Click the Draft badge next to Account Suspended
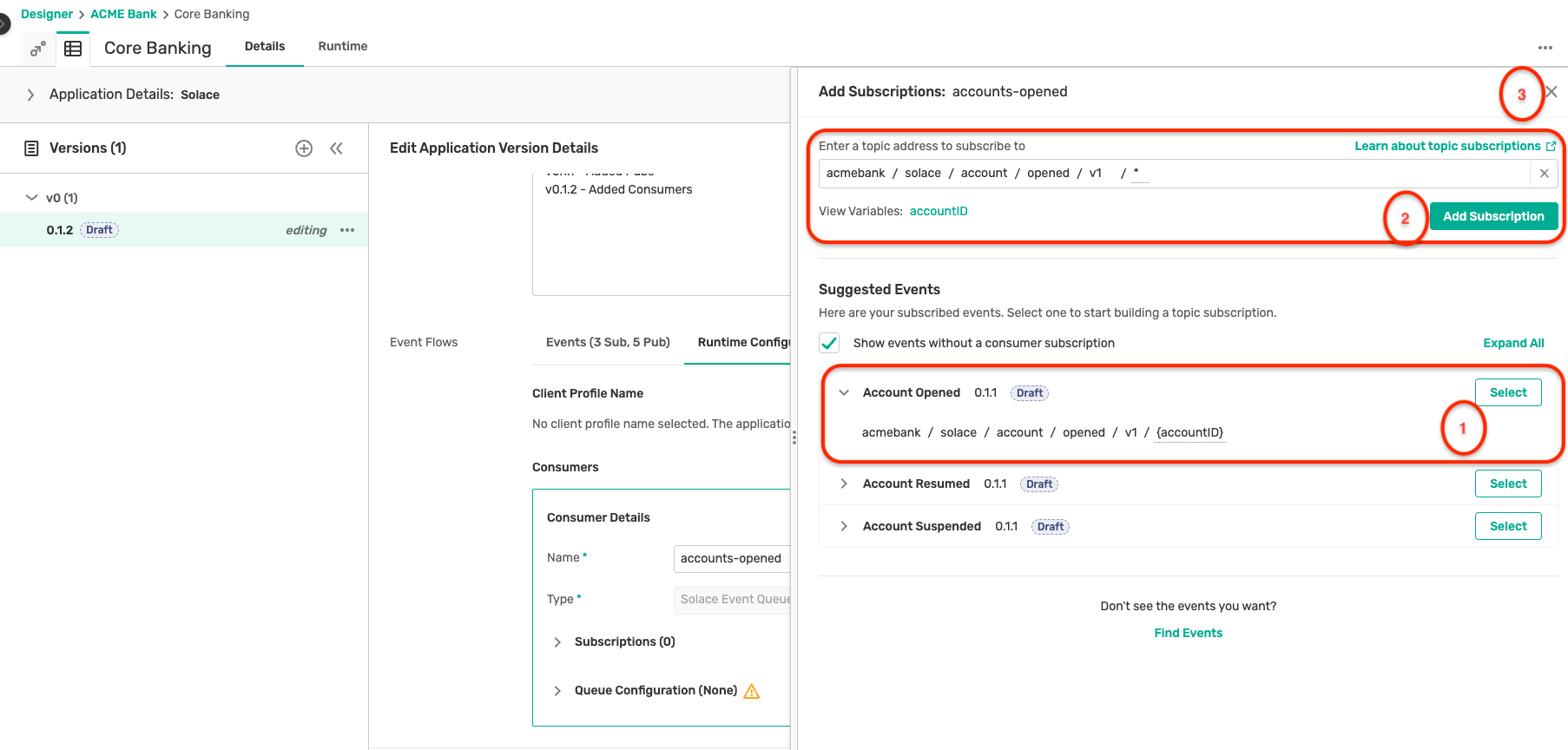Image resolution: width=1568 pixels, height=750 pixels. [x=1051, y=527]
